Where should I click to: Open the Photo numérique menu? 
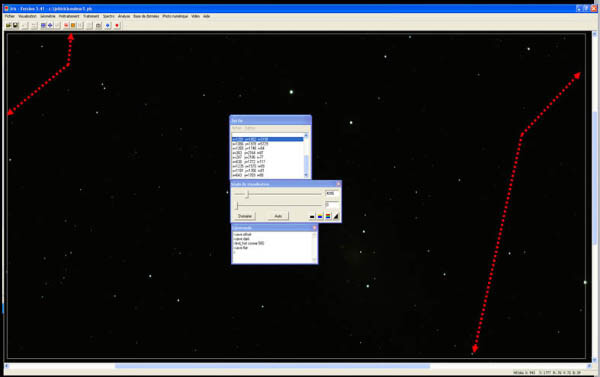[x=175, y=16]
